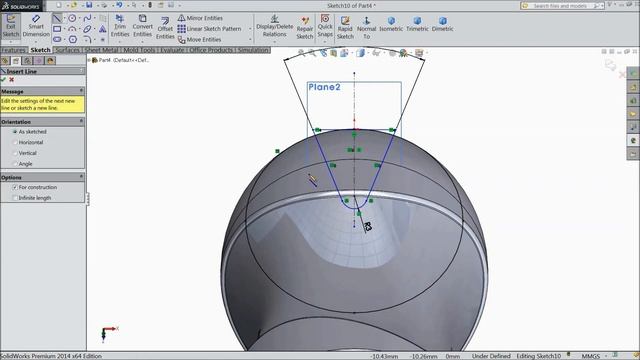Click the Save icon in title toolbar

tap(89, 5)
